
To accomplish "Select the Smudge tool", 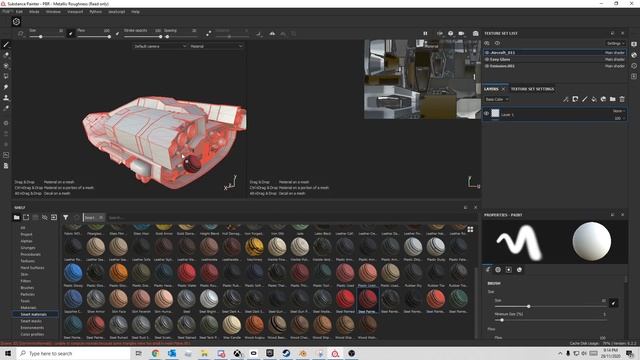I will click(6, 87).
